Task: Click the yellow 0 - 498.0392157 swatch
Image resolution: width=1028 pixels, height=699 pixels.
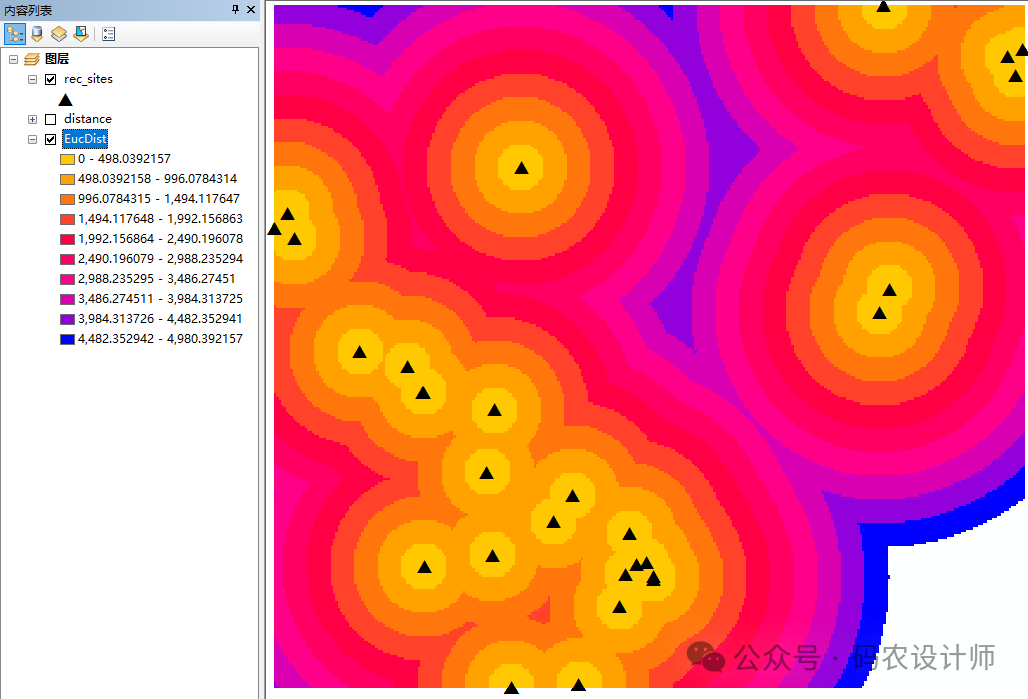Action: [67, 159]
